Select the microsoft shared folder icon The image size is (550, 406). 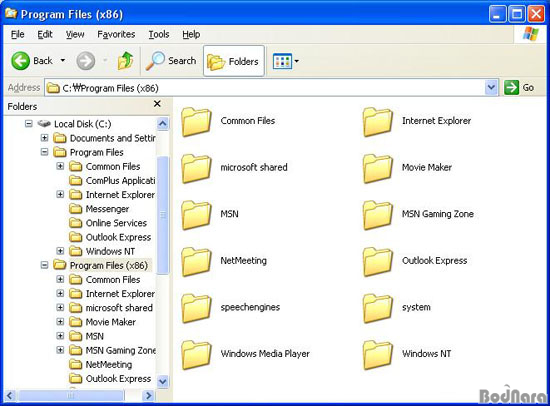click(196, 168)
